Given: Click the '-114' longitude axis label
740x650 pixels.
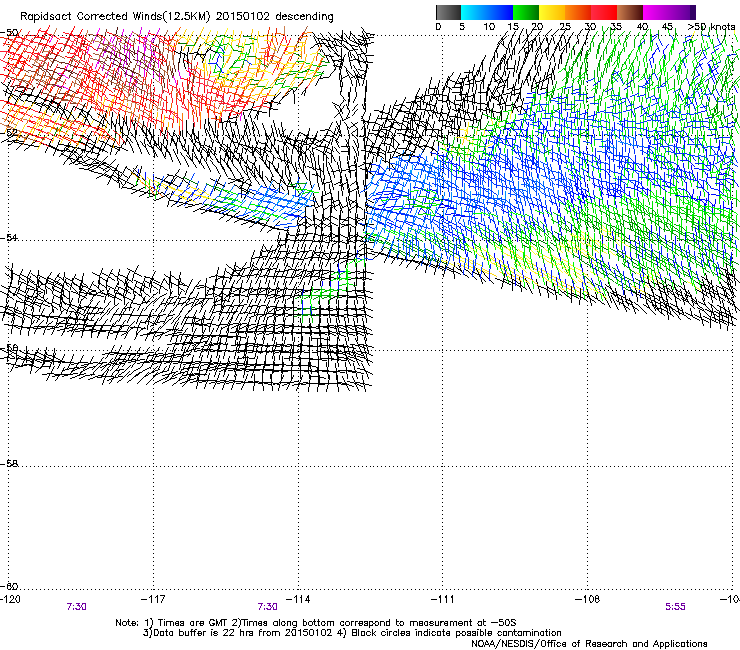Looking at the screenshot, I should pos(298,599).
